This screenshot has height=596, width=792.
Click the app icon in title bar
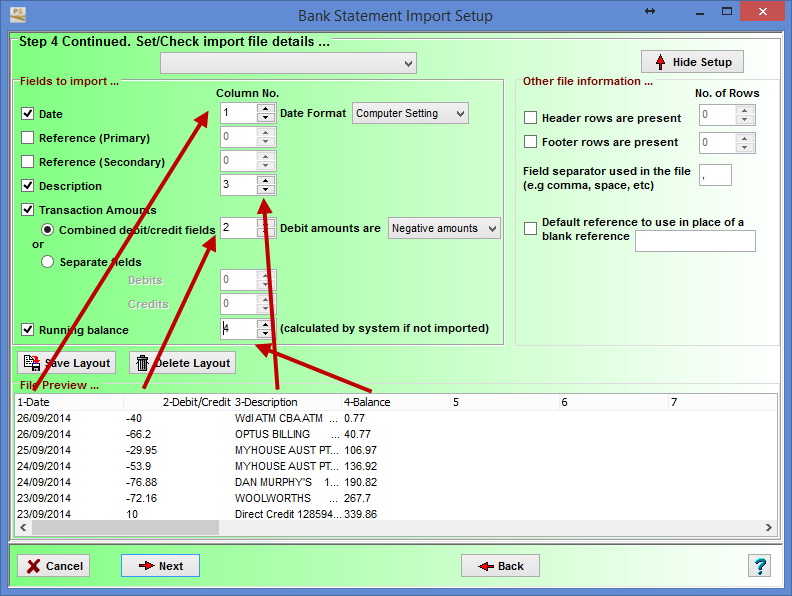(x=18, y=15)
